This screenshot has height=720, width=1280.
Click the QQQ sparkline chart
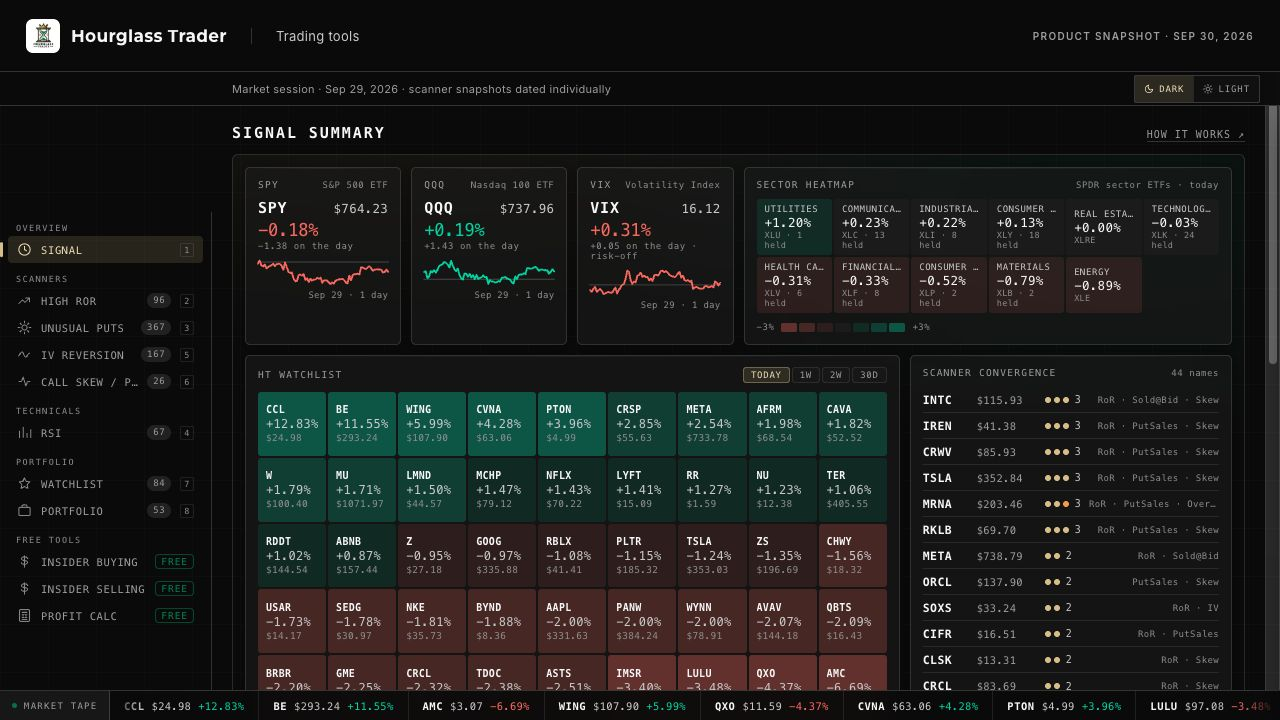(489, 272)
